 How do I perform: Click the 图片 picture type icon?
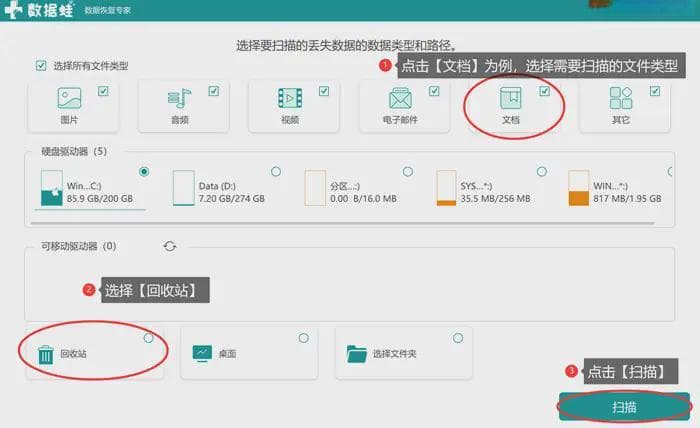click(x=69, y=98)
